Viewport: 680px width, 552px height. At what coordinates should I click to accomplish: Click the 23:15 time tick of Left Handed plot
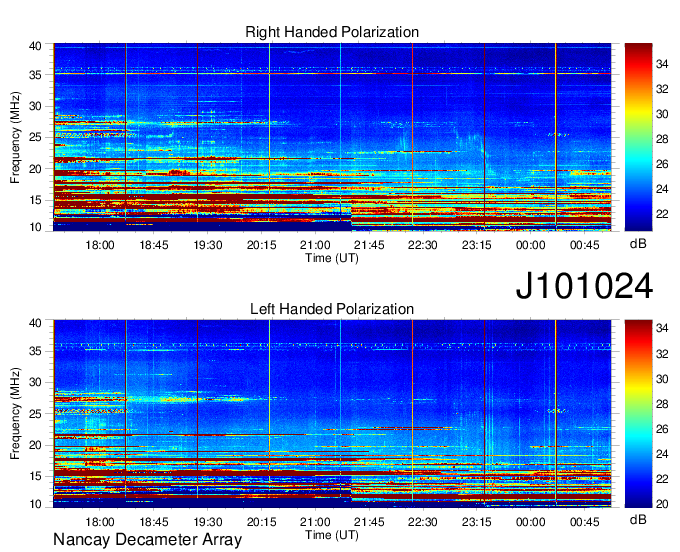(x=476, y=522)
